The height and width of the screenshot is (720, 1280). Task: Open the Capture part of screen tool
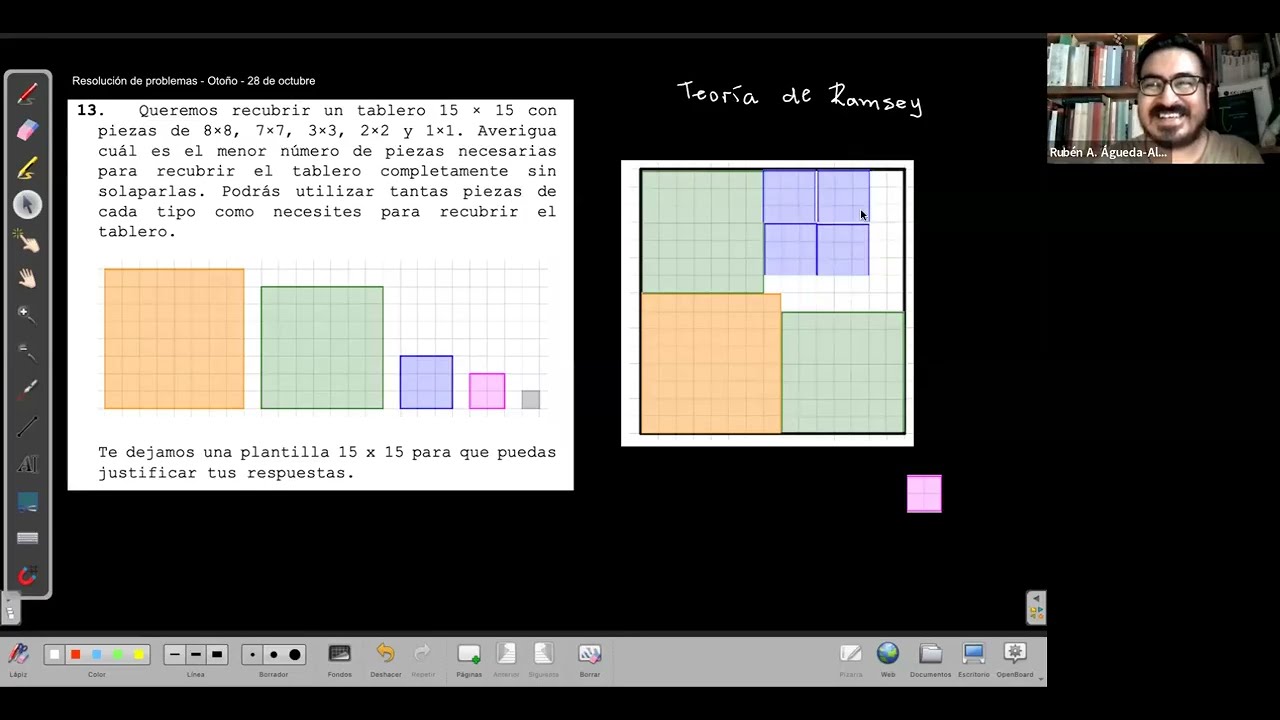coord(27,501)
